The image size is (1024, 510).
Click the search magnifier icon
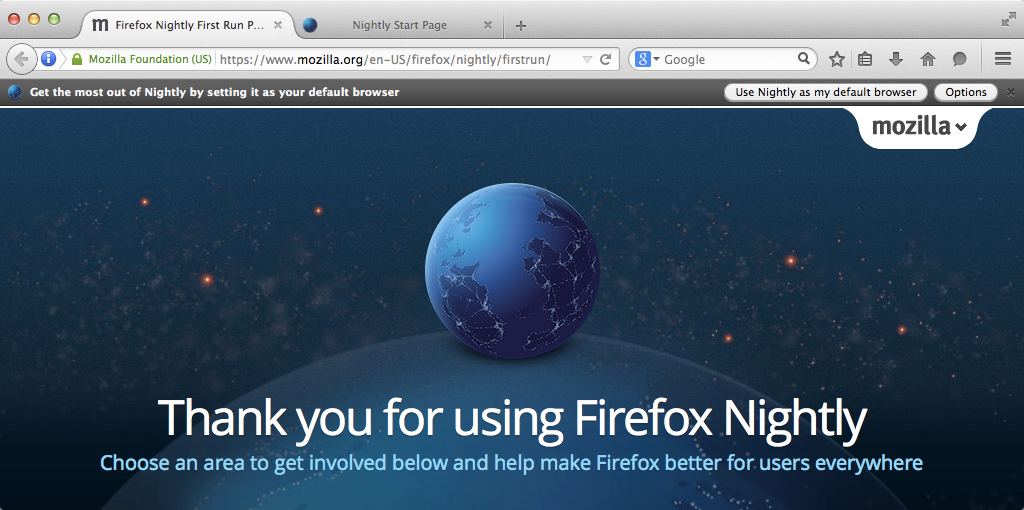coord(804,59)
